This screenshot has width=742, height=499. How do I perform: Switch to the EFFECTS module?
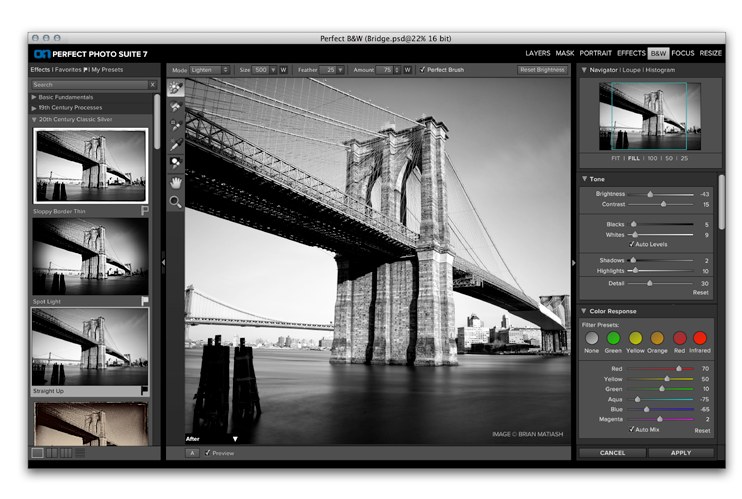tap(631, 53)
